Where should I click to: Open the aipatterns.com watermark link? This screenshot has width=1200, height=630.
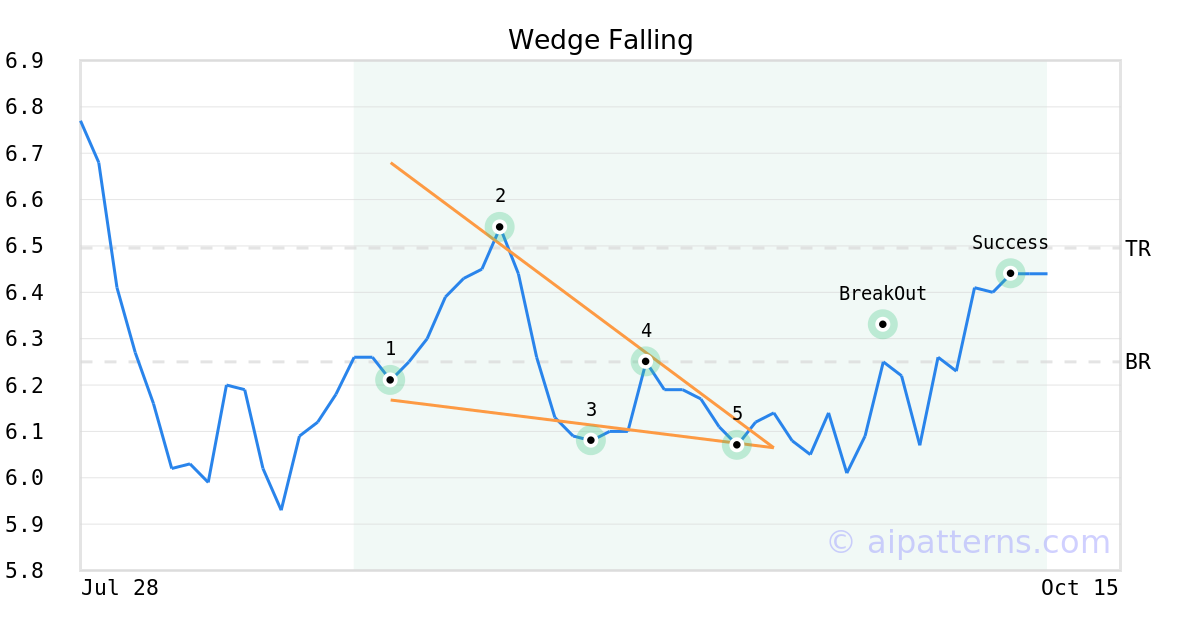(x=968, y=542)
